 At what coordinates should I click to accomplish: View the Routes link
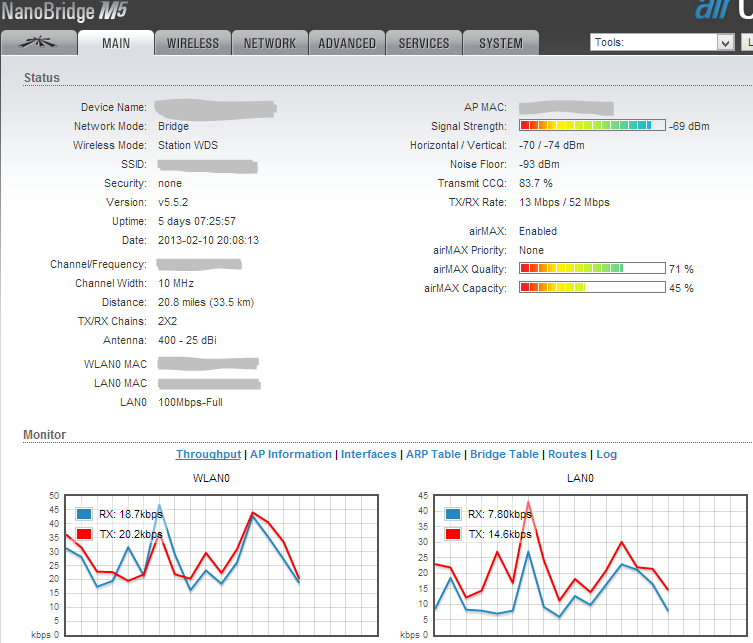(567, 454)
